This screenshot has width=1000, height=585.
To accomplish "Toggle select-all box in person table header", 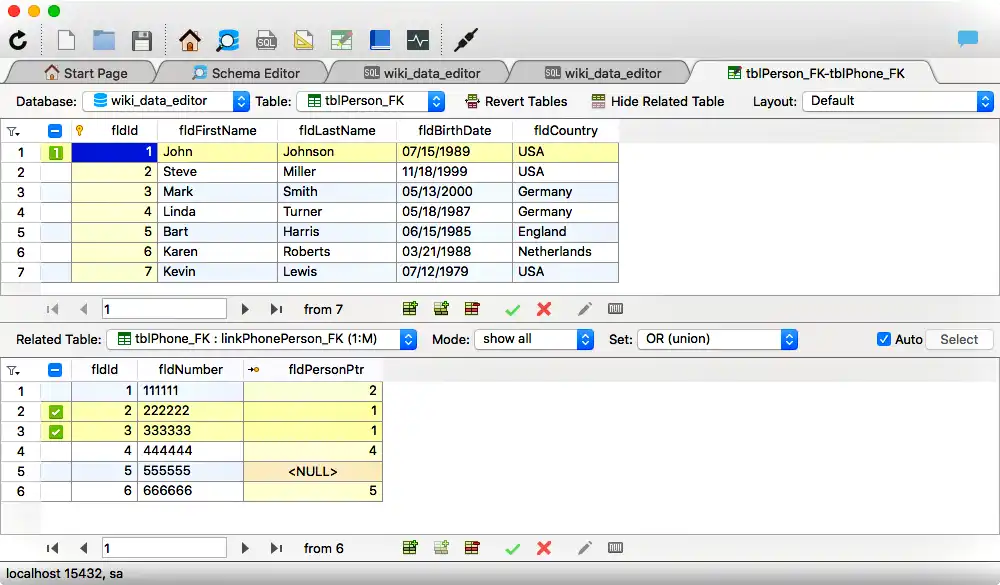I will tap(55, 131).
